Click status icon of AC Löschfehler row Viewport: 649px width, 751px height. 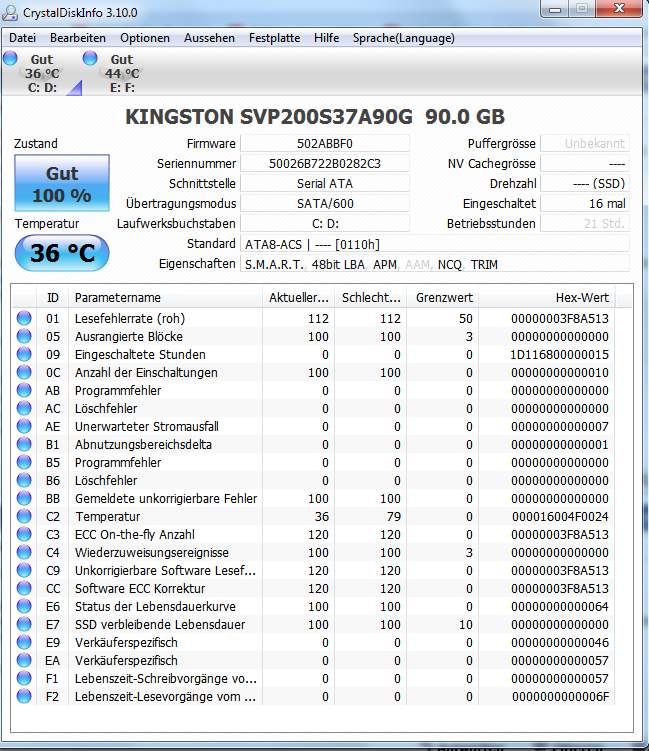(24, 408)
